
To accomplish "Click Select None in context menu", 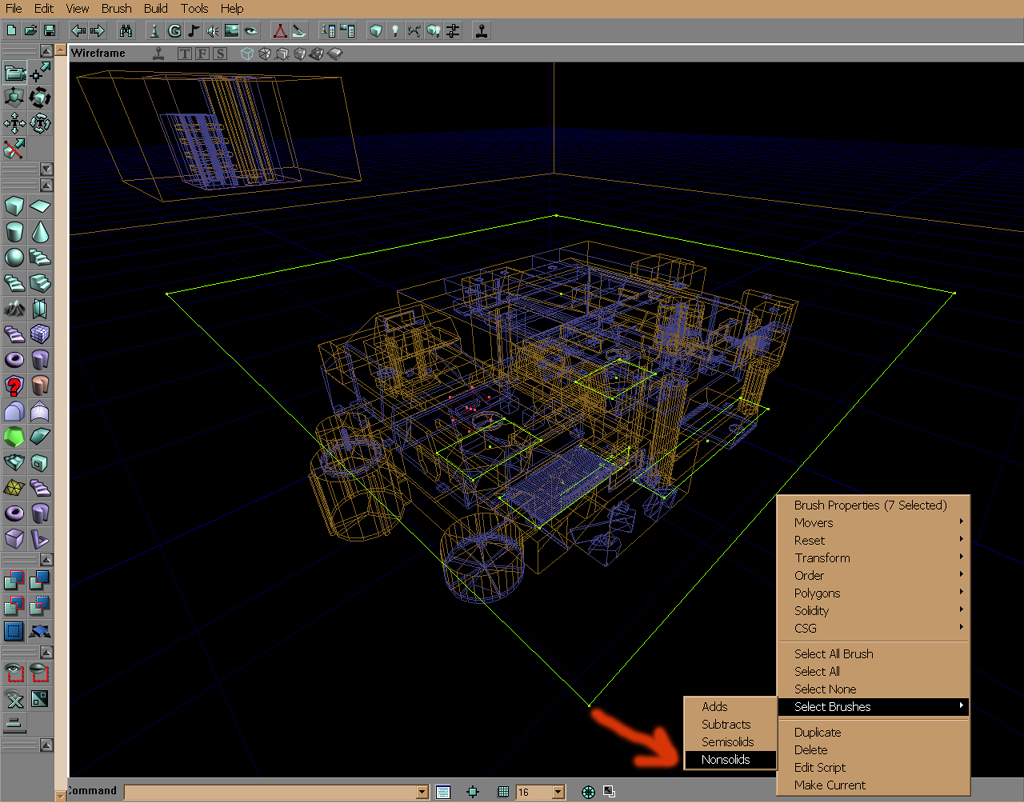I will [825, 689].
